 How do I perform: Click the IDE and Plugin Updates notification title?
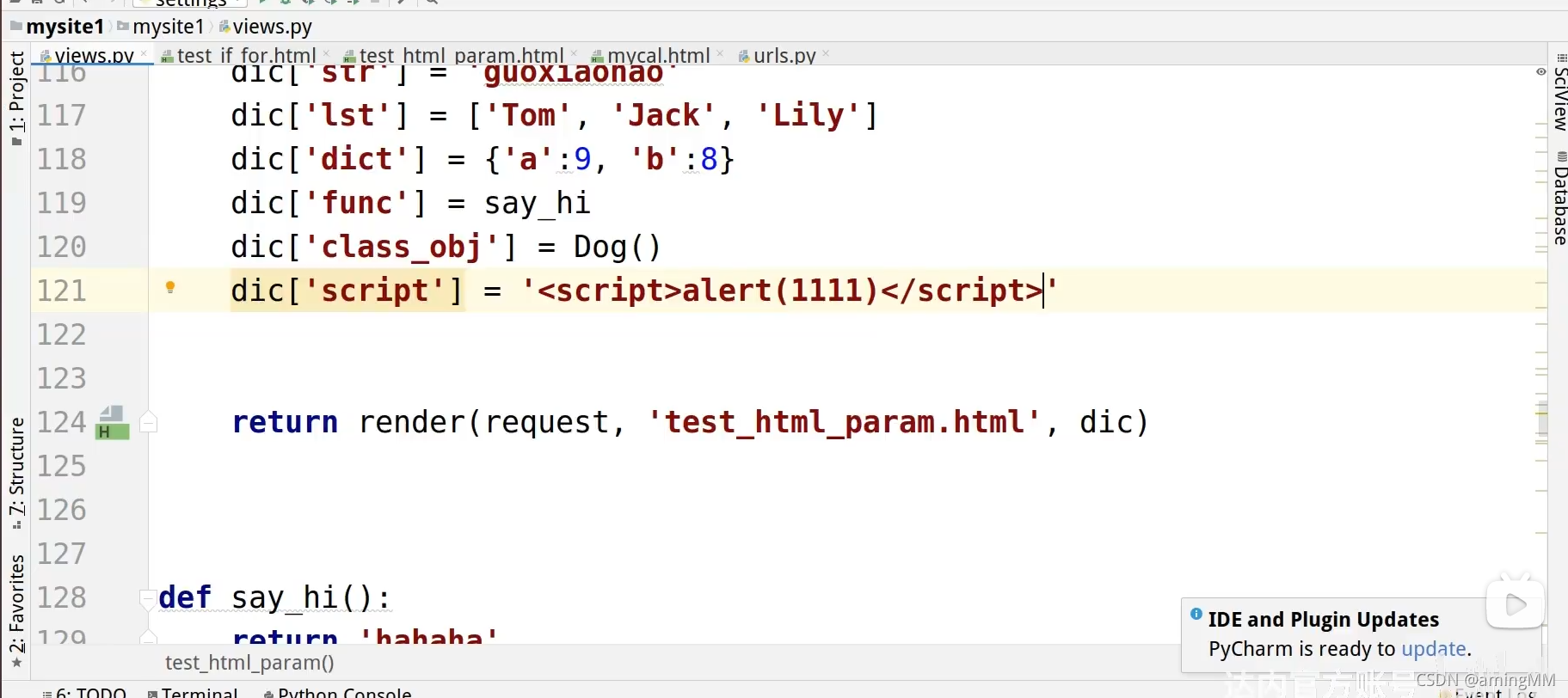point(1323,620)
